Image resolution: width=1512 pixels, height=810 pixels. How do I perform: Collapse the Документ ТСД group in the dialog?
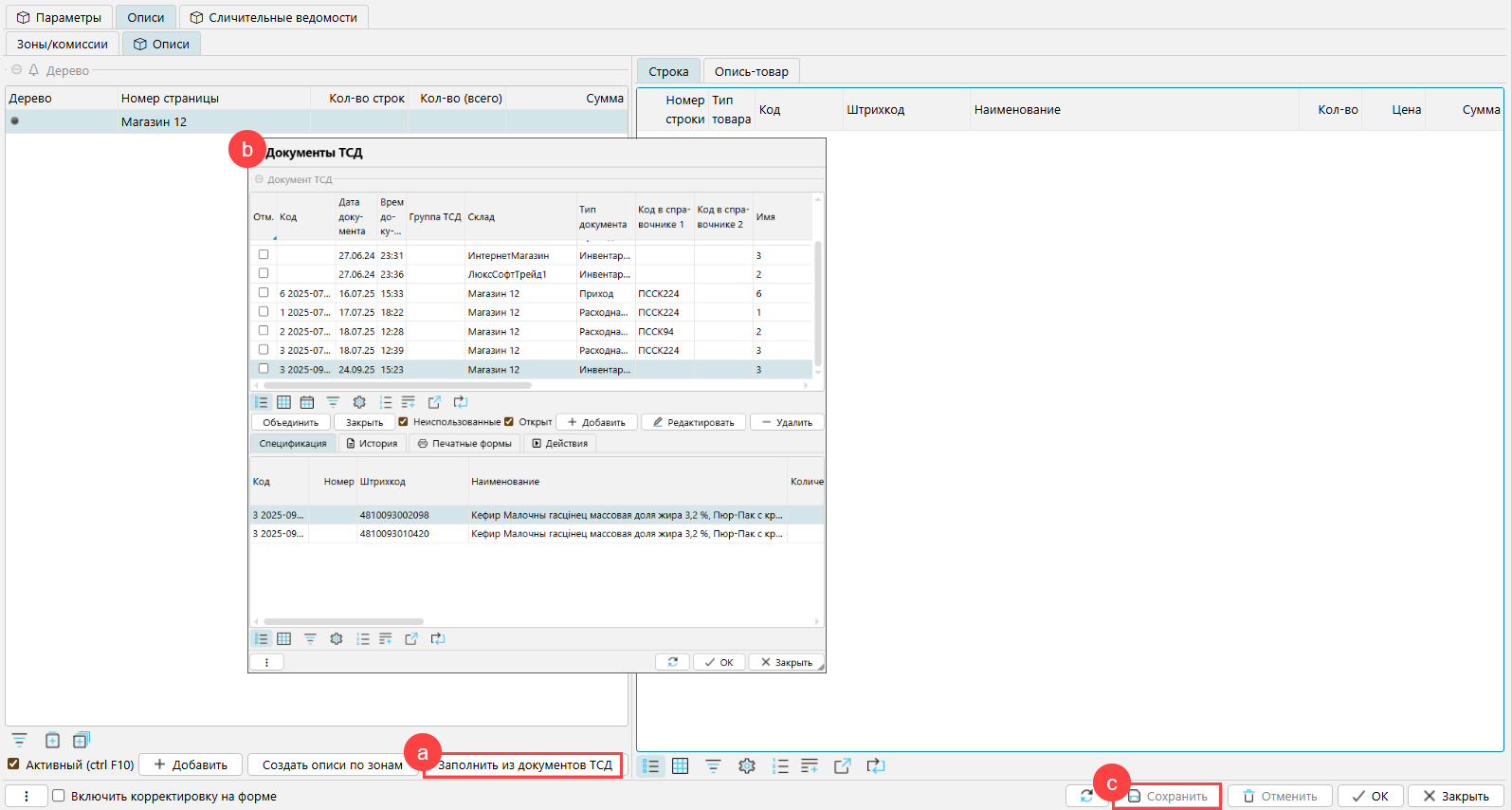coord(259,179)
